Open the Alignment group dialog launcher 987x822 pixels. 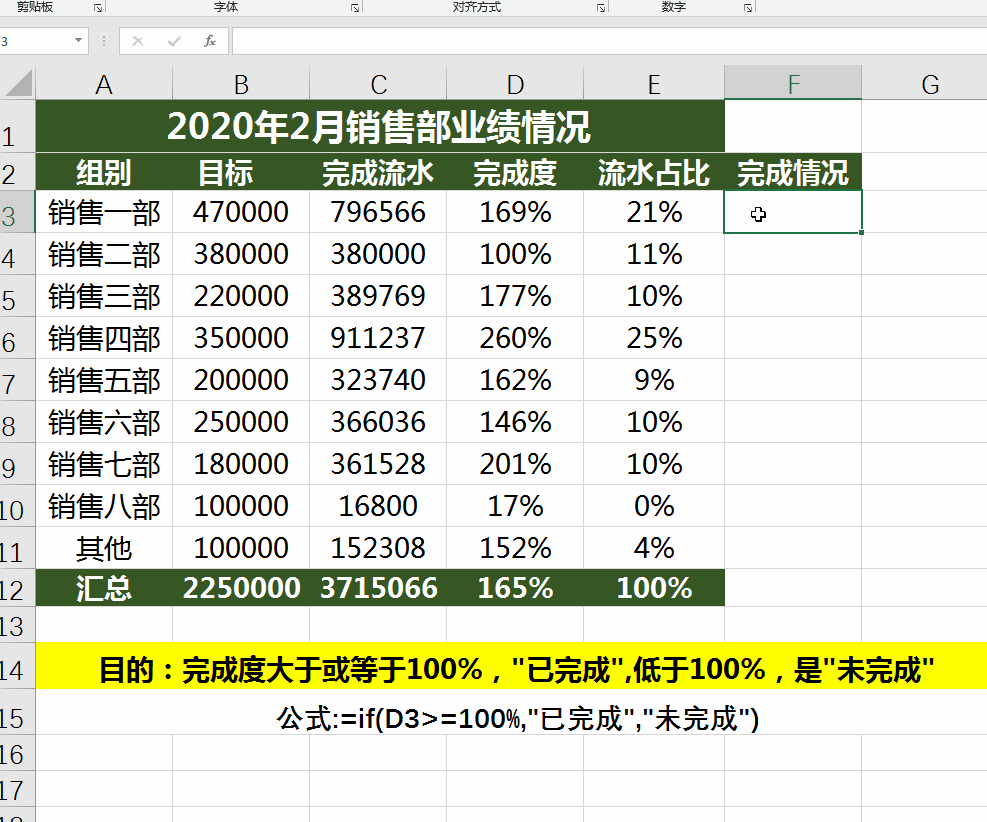601,8
